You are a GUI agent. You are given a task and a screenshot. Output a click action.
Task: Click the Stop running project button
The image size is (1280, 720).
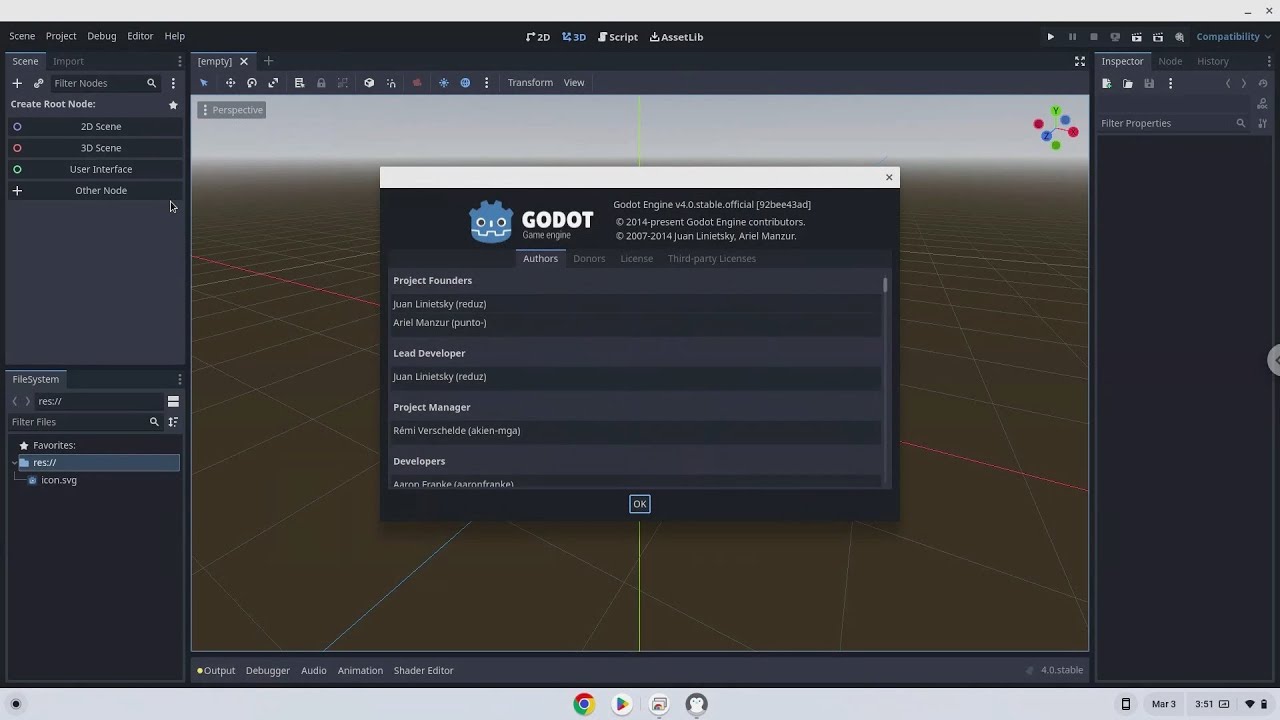[x=1094, y=37]
